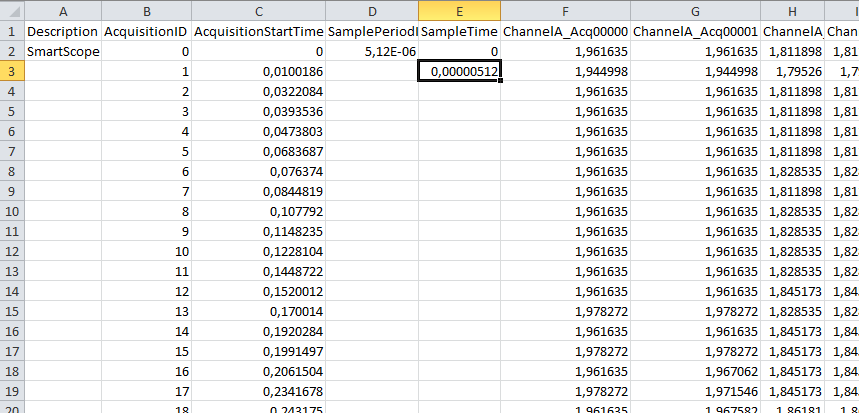Select the cell containing SmartScope
Screen dimensions: 859x413
tap(63, 51)
